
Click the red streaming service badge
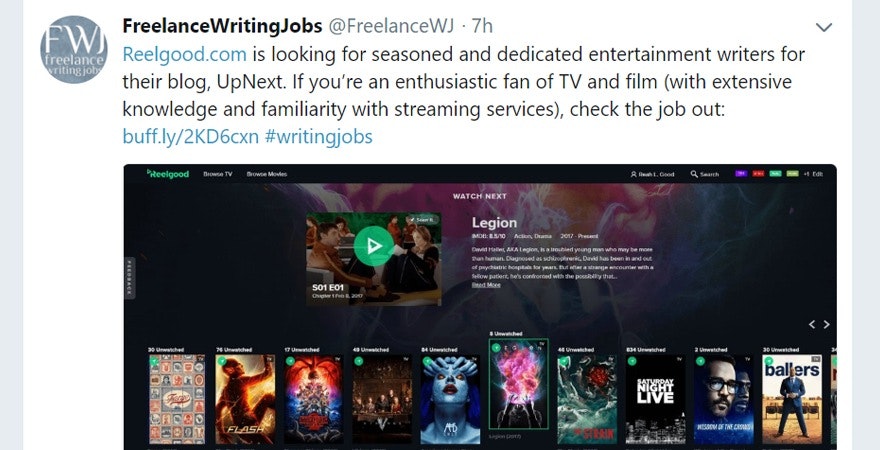pyautogui.click(x=758, y=174)
